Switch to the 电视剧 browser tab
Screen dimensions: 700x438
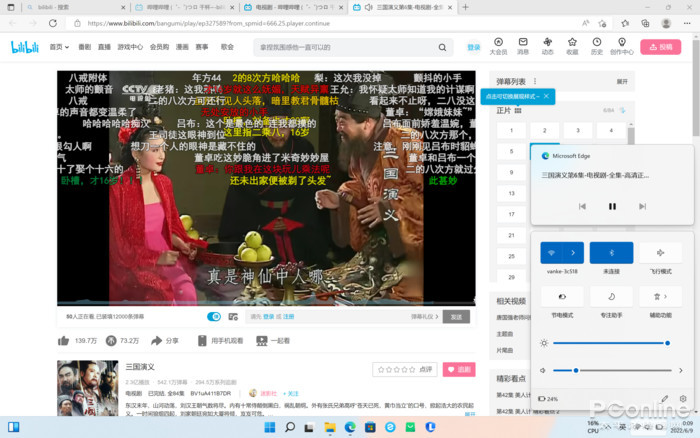(x=293, y=8)
